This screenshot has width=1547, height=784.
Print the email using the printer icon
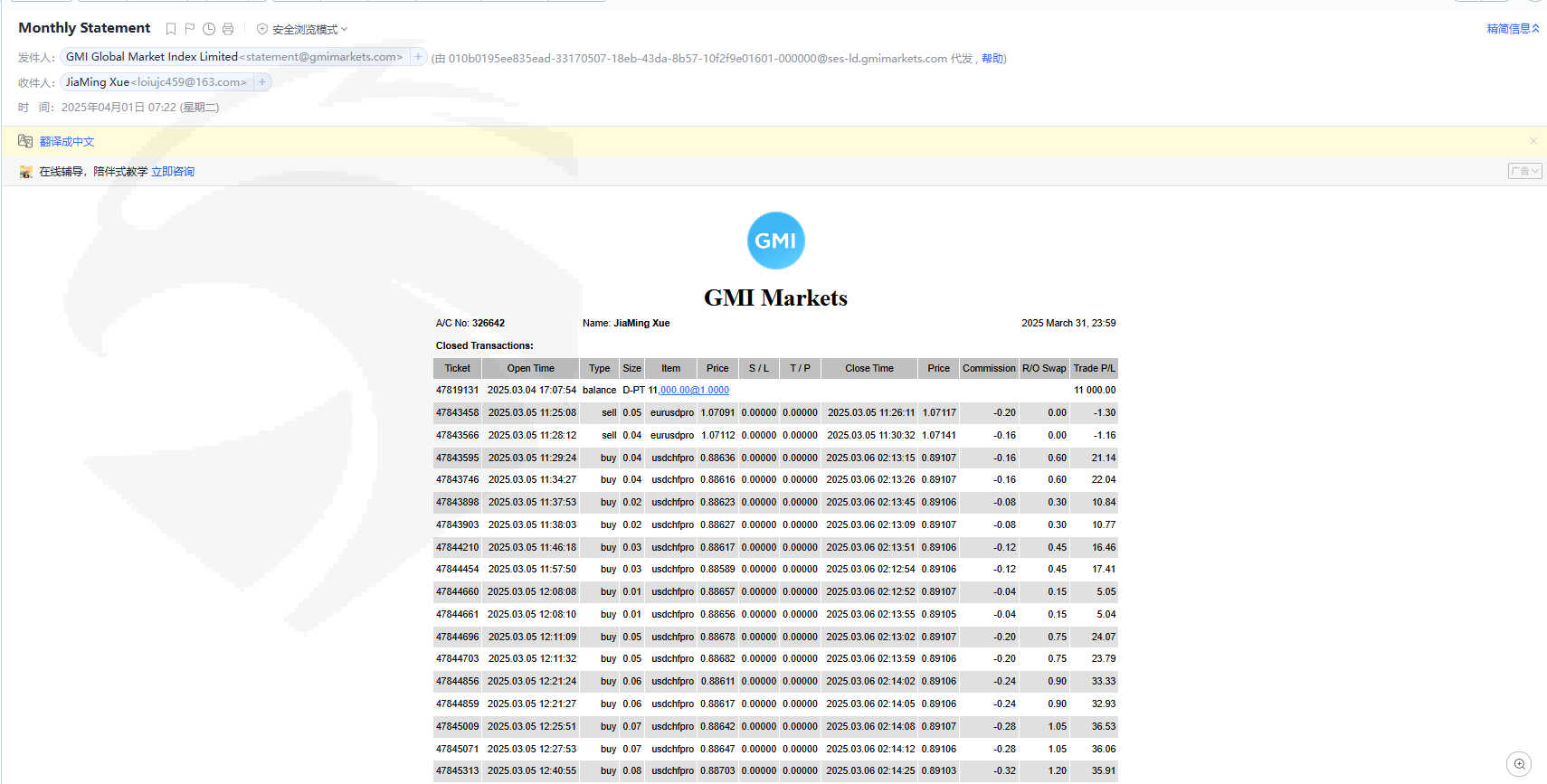pos(228,29)
